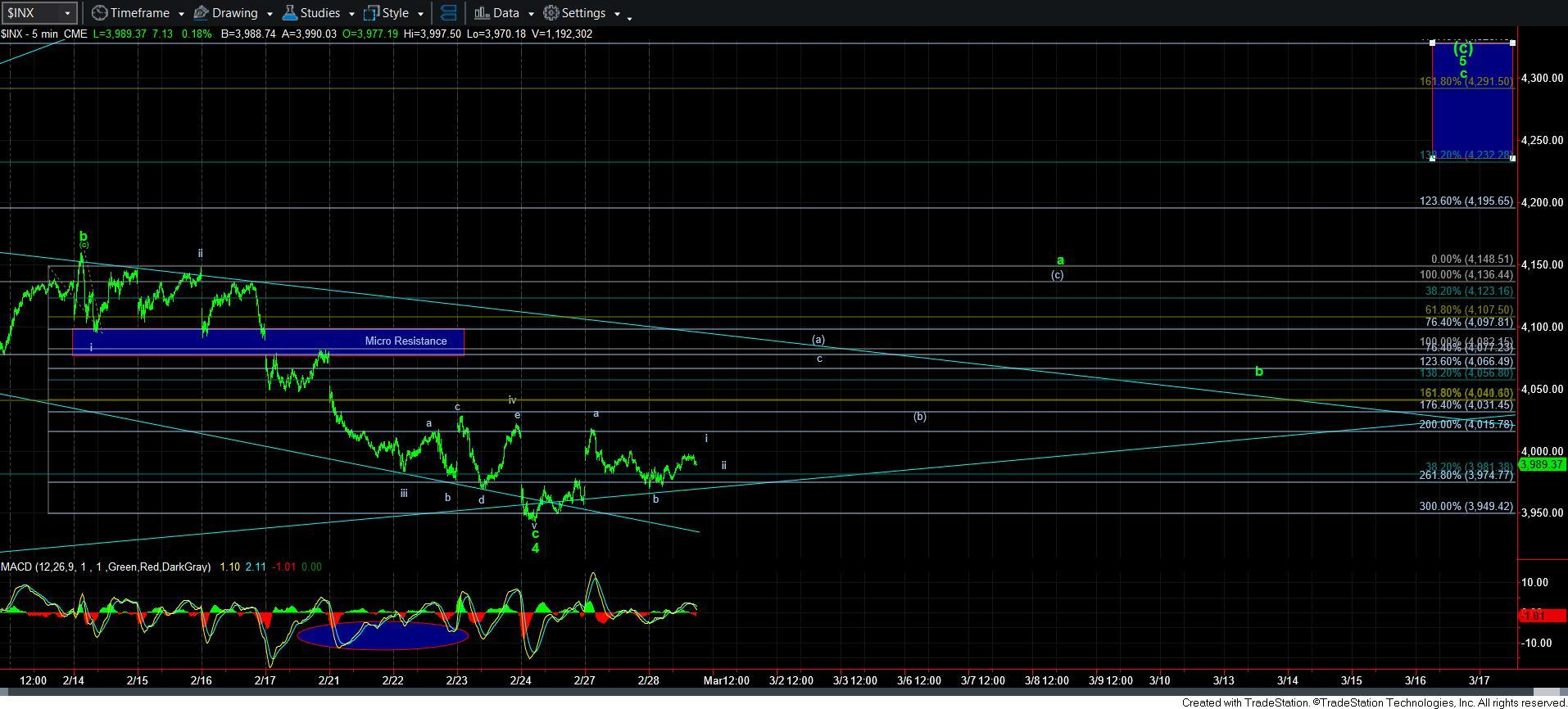Open the Settings menu label
This screenshot has width=1568, height=709.
pos(583,13)
